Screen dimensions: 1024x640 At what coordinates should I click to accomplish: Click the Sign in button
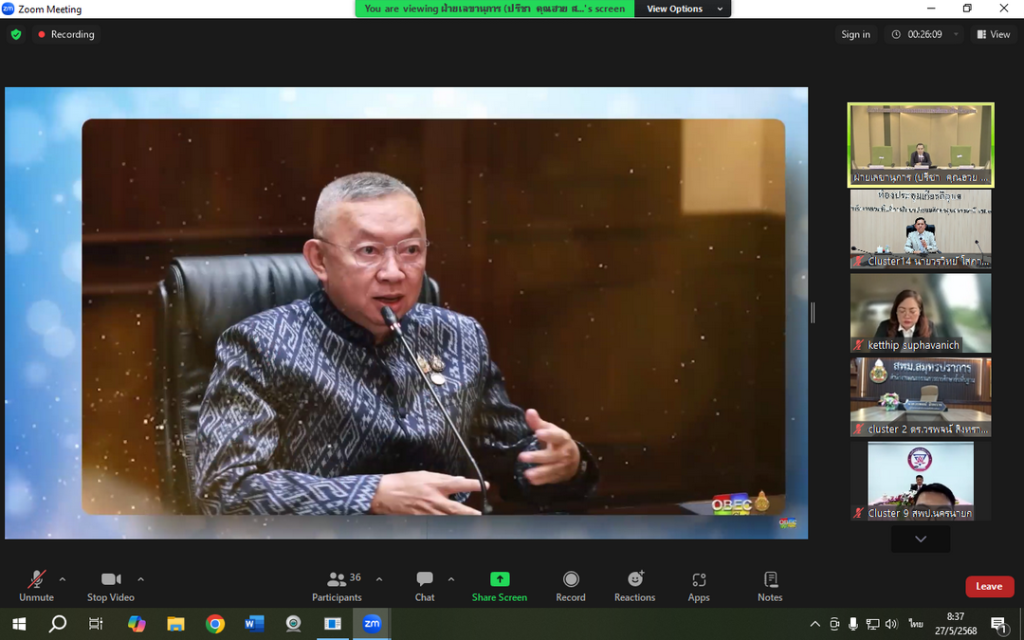coord(856,35)
